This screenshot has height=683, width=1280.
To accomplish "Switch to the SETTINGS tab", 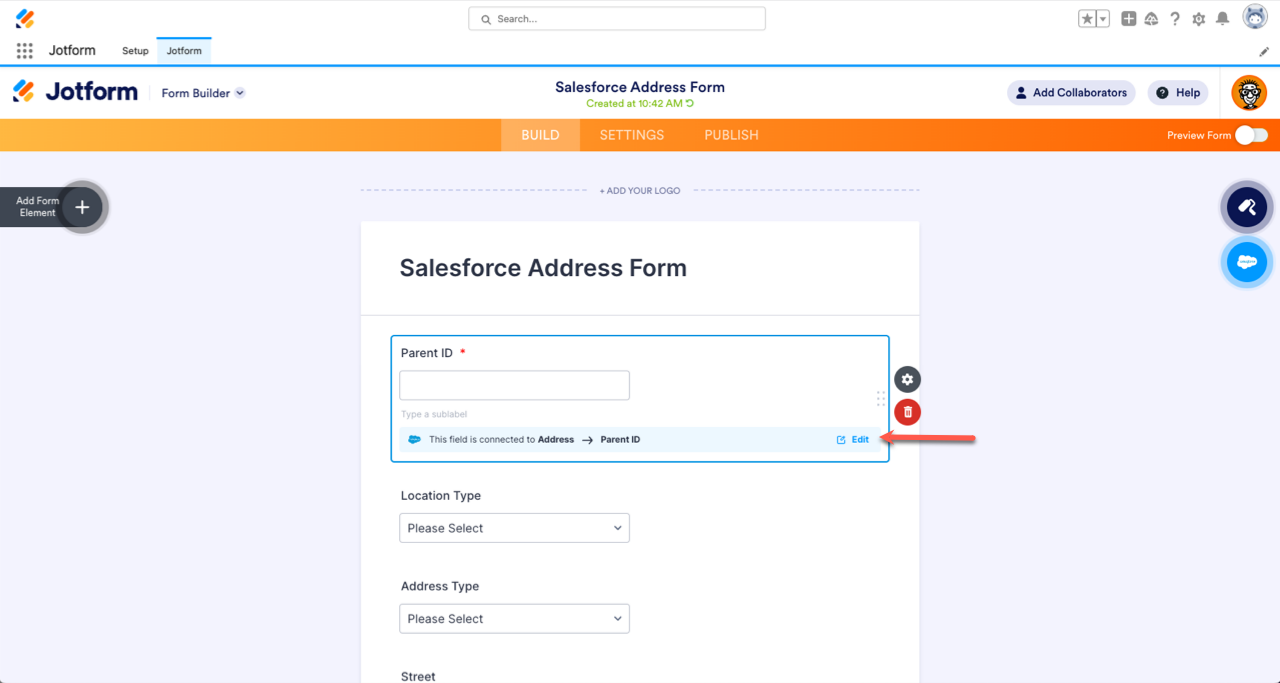I will [x=632, y=135].
